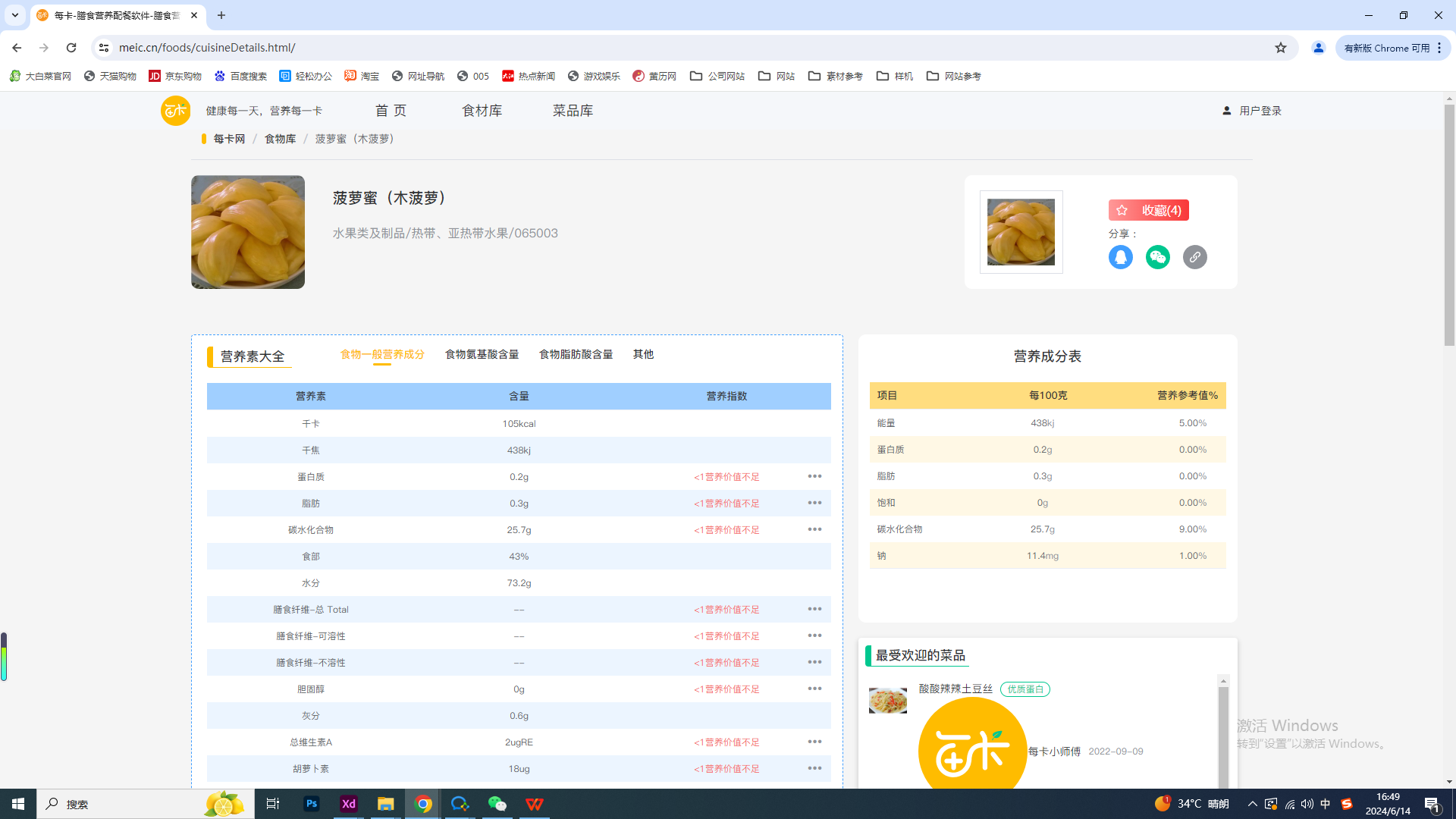Switch to 食物氨基酸含量 tab

click(482, 354)
